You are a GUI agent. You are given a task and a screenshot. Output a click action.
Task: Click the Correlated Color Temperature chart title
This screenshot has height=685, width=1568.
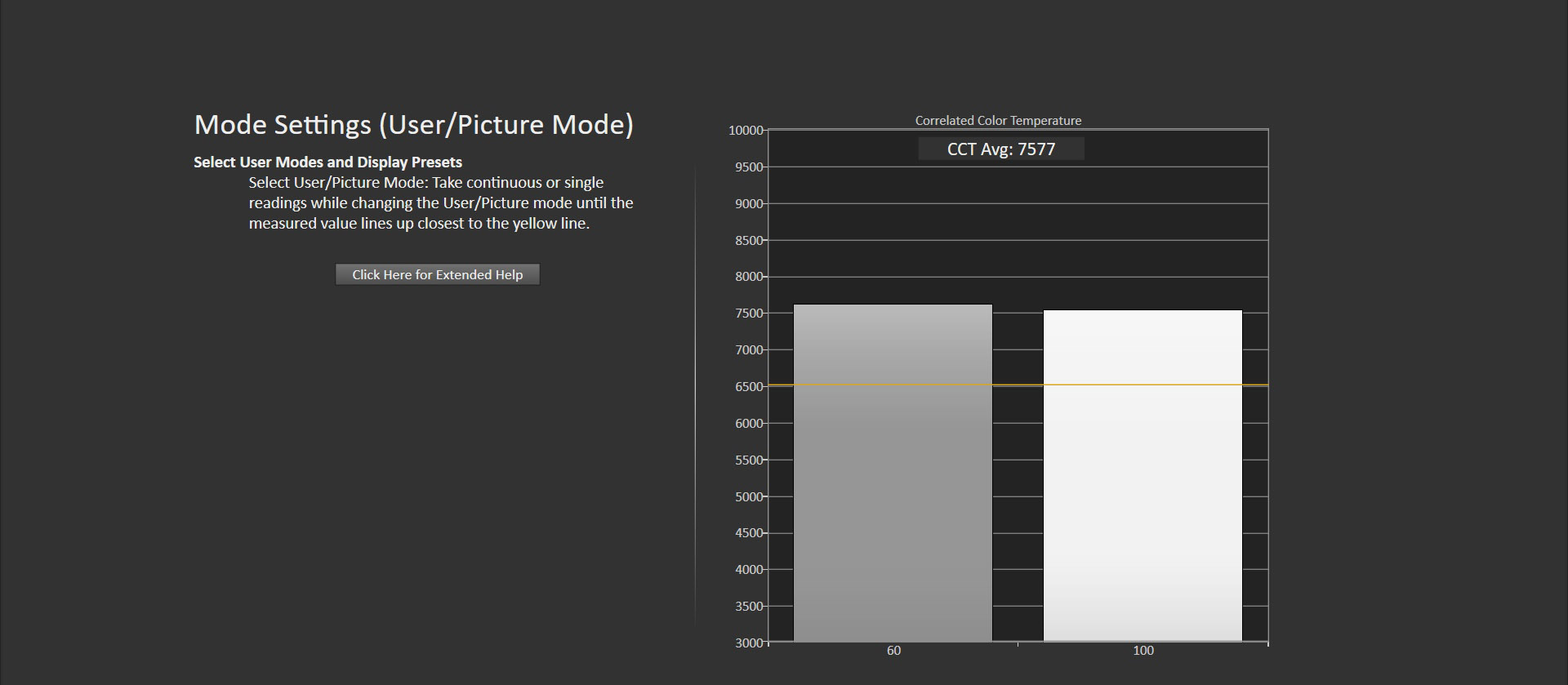[x=998, y=120]
